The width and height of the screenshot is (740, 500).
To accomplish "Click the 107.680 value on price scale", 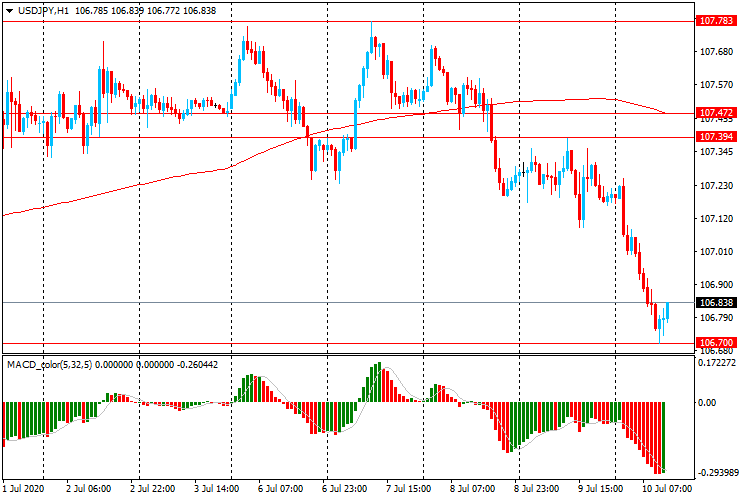I will [x=716, y=52].
